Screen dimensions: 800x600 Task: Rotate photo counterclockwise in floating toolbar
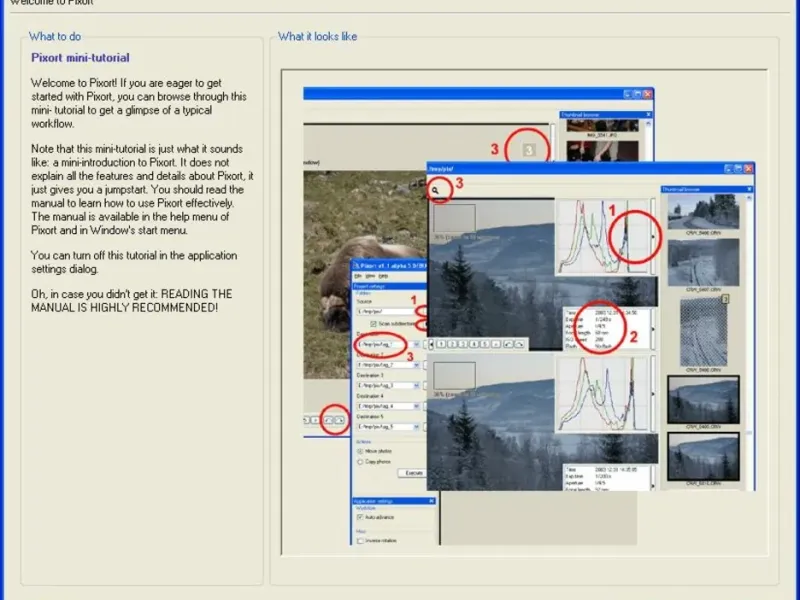tap(508, 344)
